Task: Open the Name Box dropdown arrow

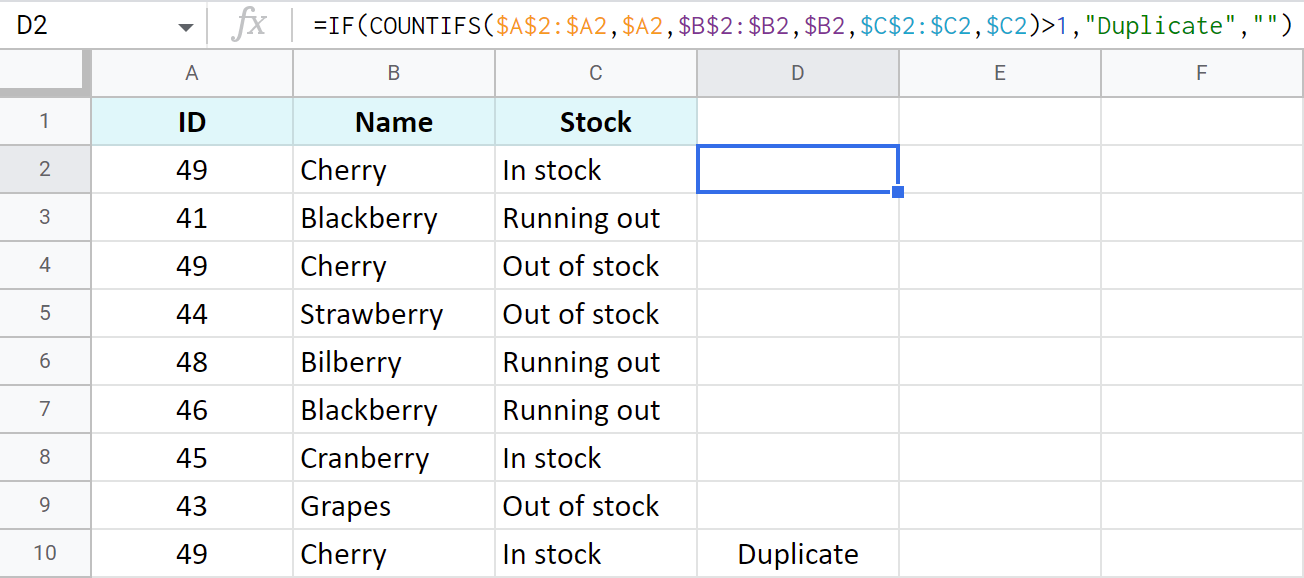Action: (x=185, y=26)
